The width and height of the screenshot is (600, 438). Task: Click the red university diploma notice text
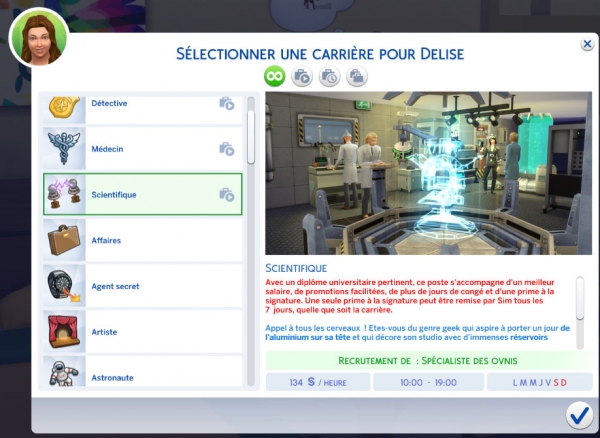(x=410, y=296)
